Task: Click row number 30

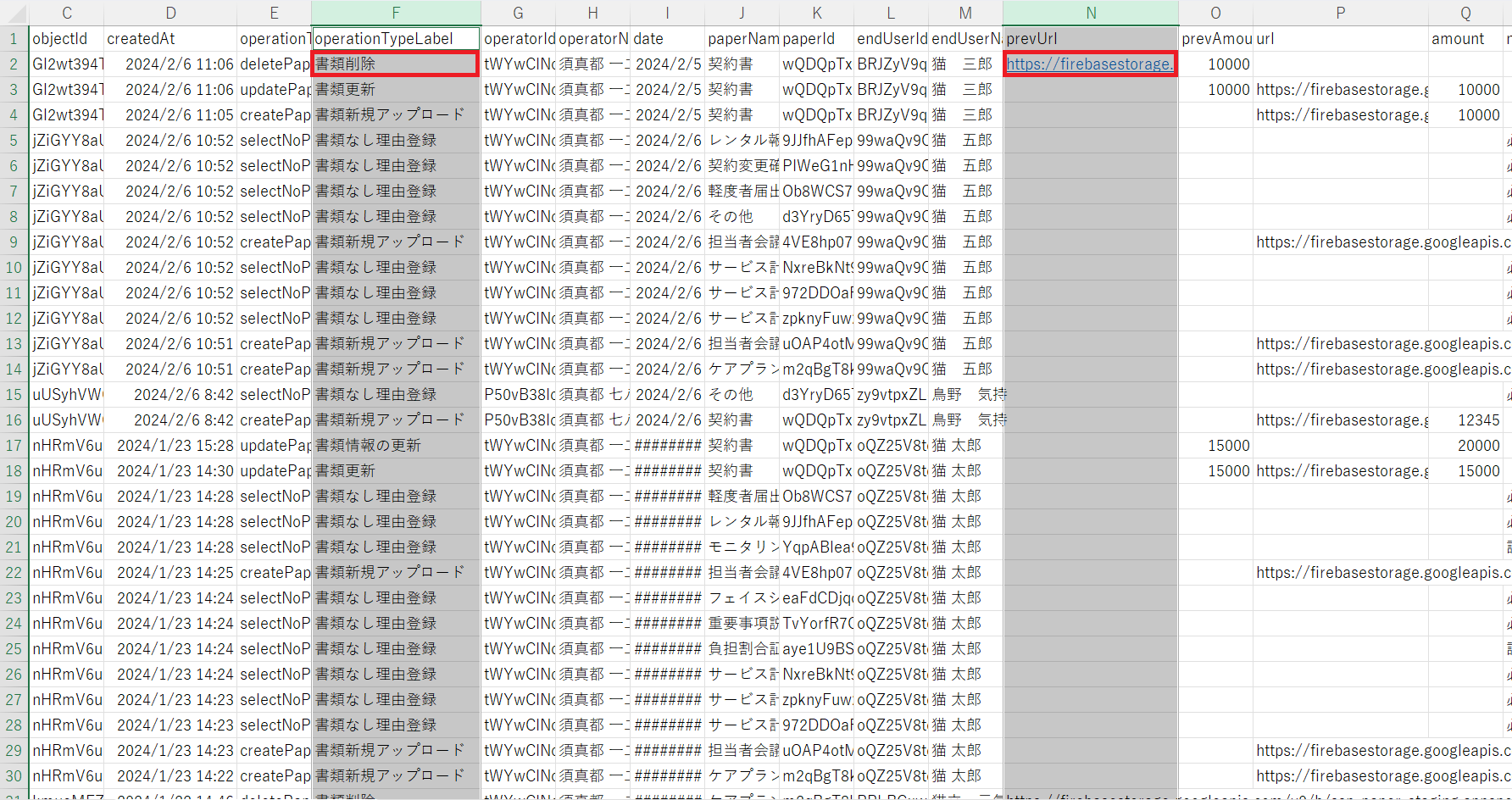Action: [14, 776]
